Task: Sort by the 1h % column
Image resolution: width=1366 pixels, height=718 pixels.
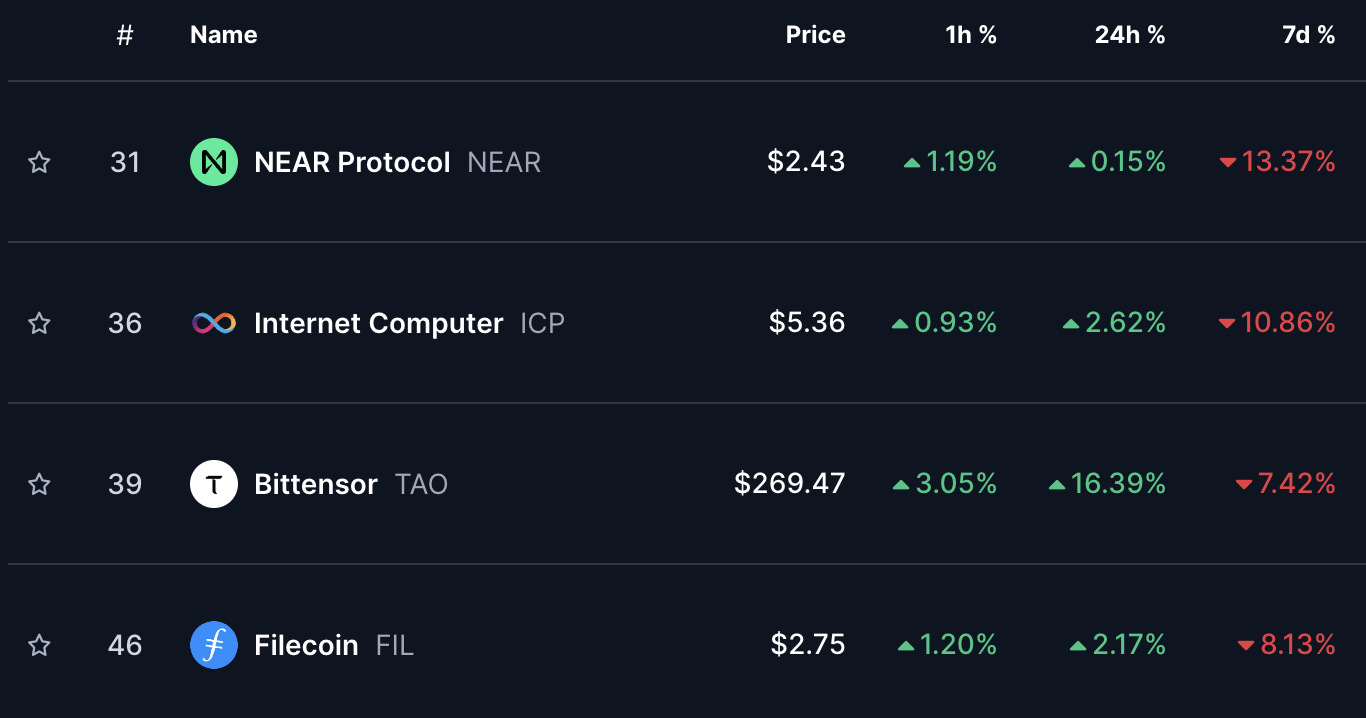Action: pos(971,35)
